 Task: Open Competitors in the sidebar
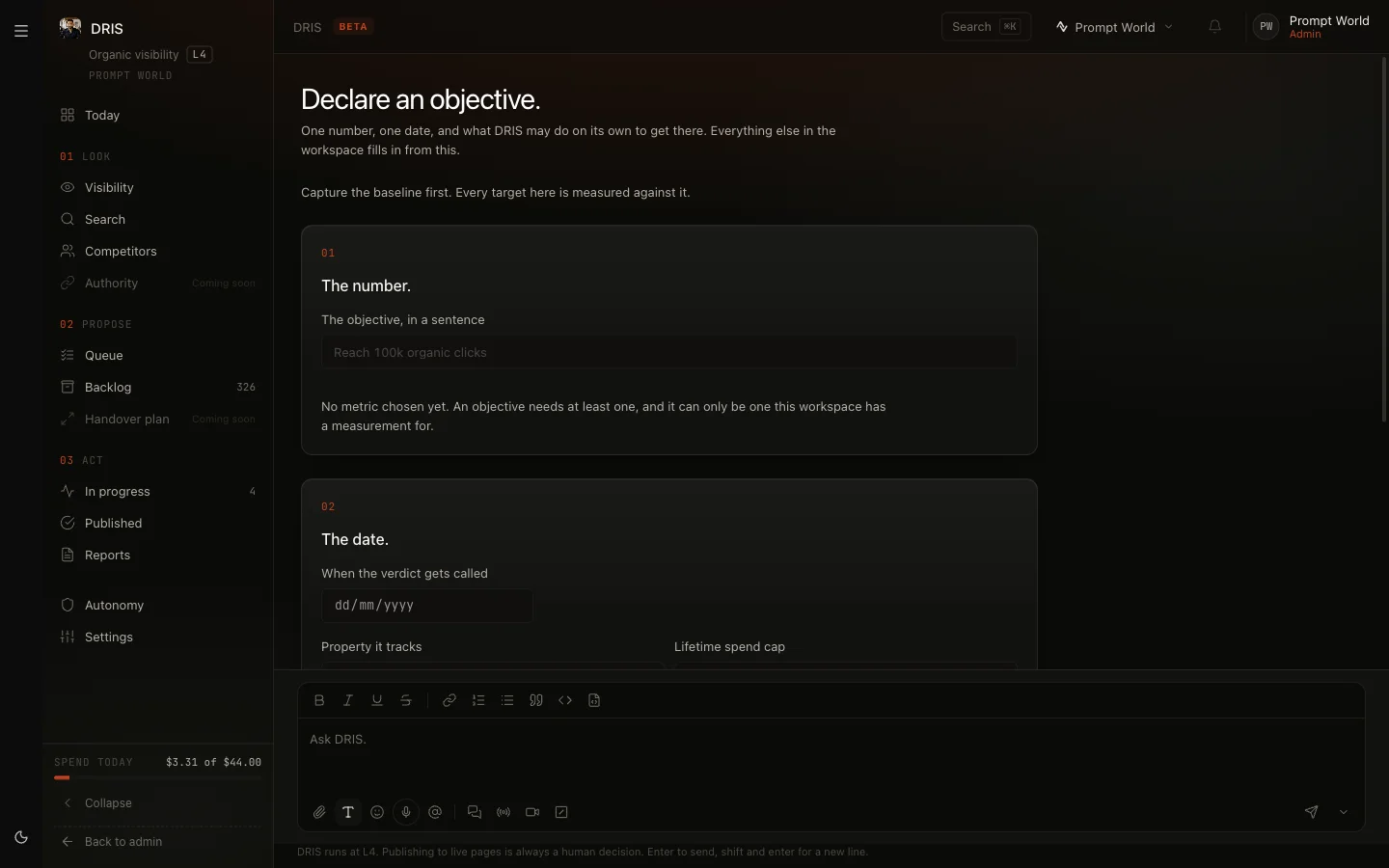[x=157, y=251]
